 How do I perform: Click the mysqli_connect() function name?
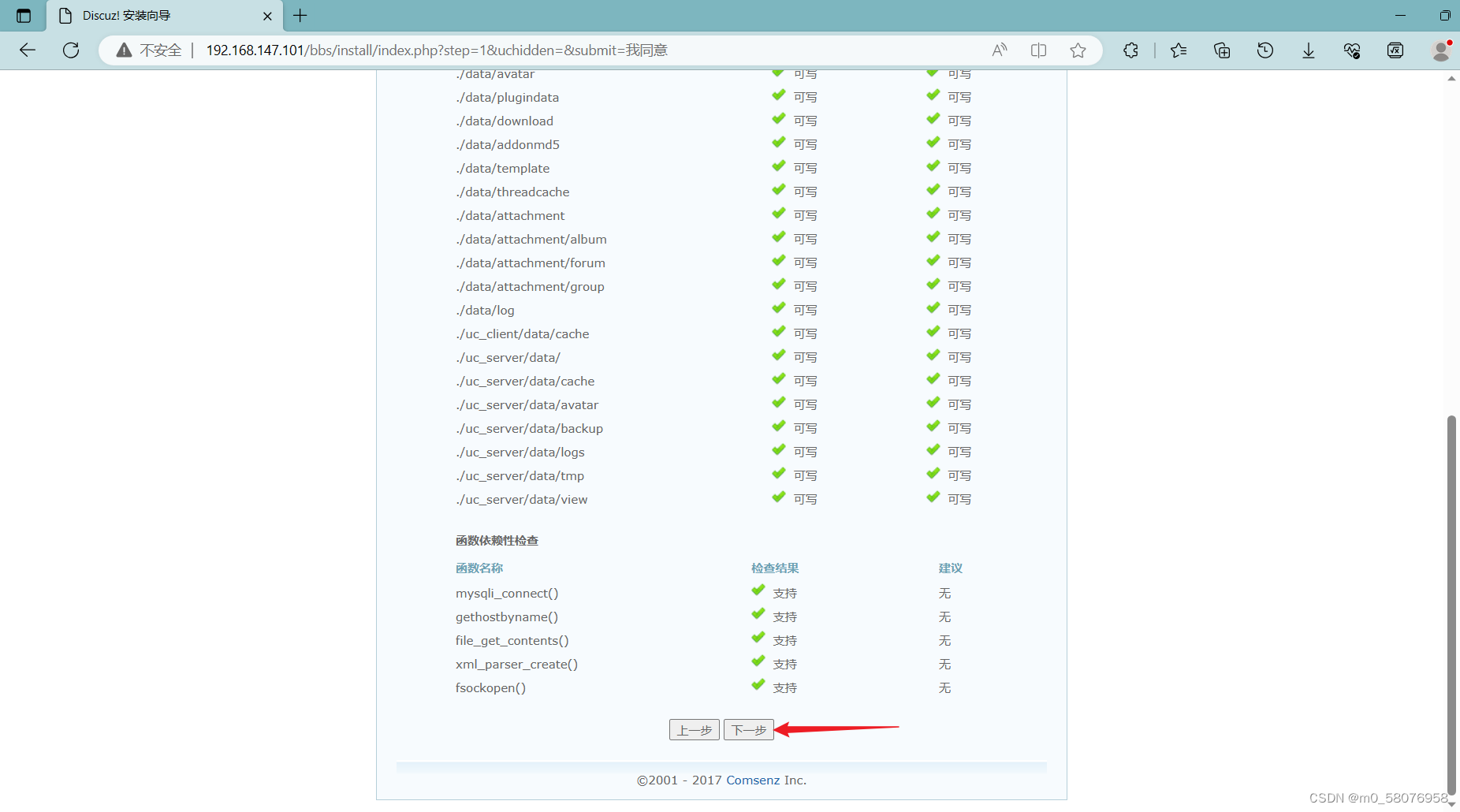click(x=507, y=594)
